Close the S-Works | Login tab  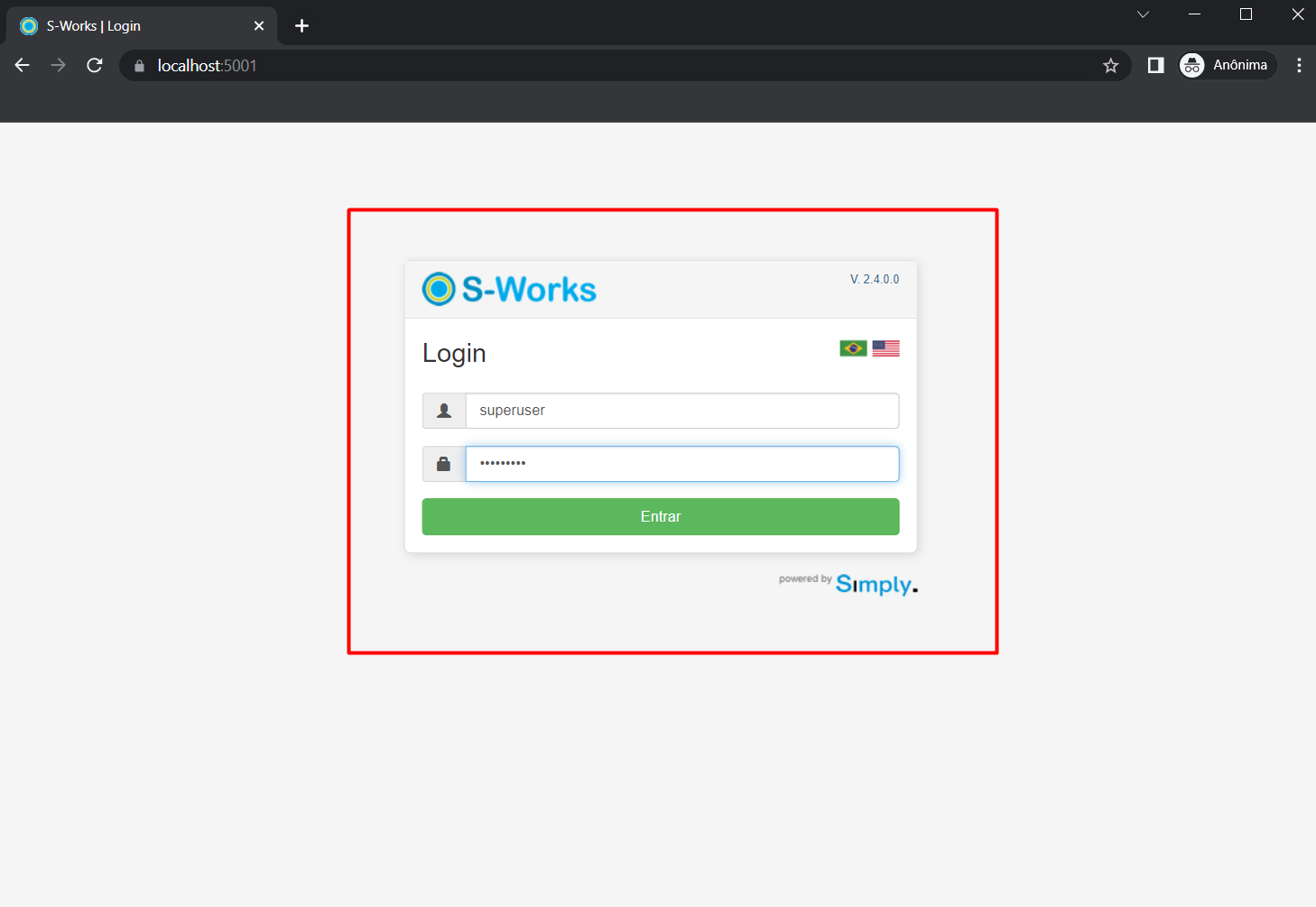click(x=259, y=26)
